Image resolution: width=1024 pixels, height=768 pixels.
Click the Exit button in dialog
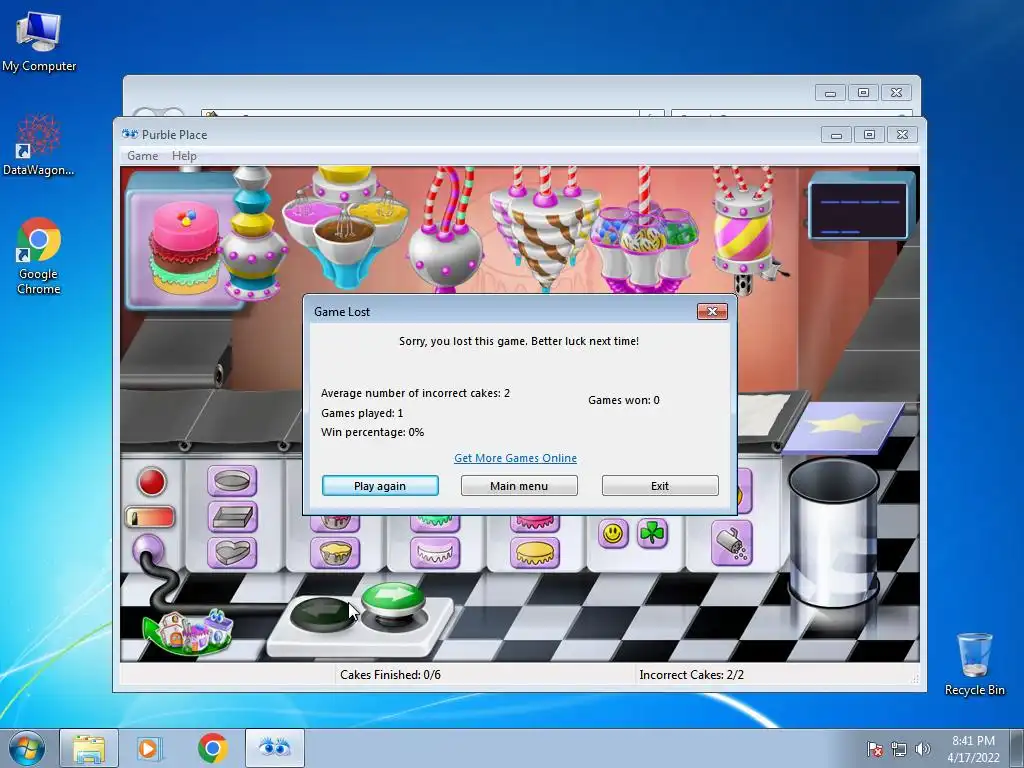click(660, 486)
